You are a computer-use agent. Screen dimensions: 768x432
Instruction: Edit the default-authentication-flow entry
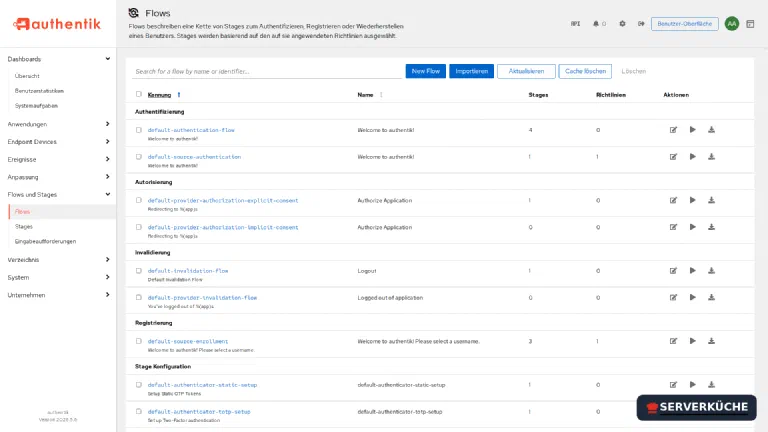click(x=673, y=130)
